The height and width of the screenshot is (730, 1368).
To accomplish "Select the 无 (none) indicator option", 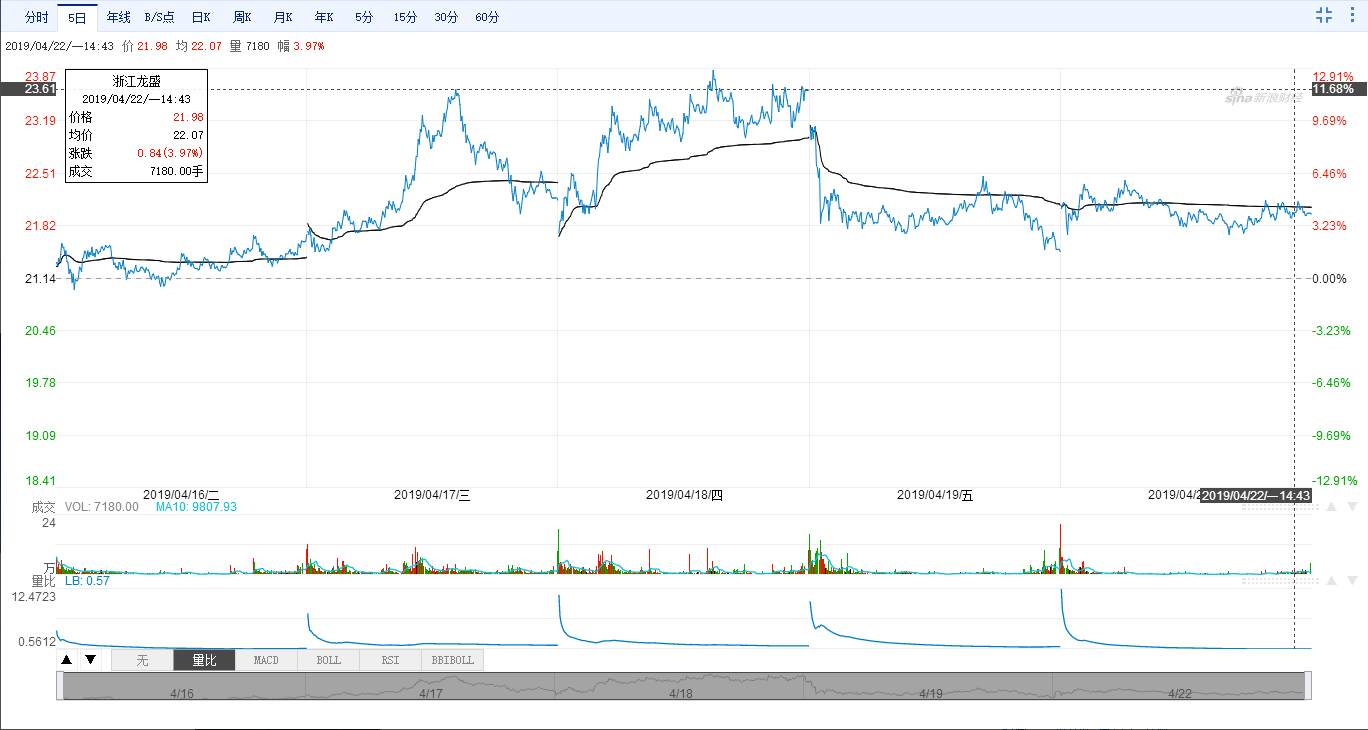I will coord(142,660).
